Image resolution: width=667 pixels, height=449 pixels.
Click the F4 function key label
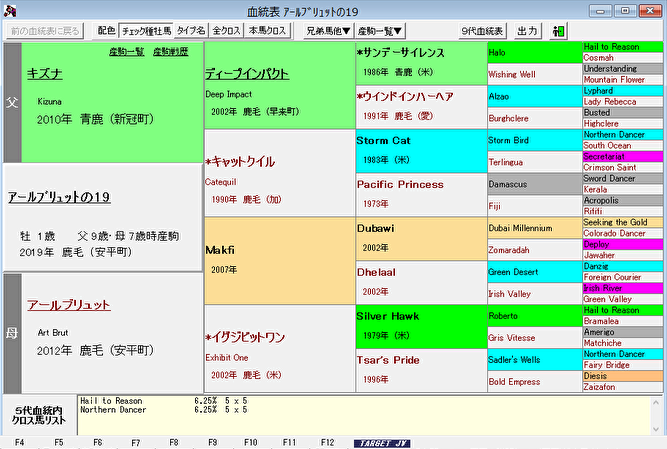(19, 443)
